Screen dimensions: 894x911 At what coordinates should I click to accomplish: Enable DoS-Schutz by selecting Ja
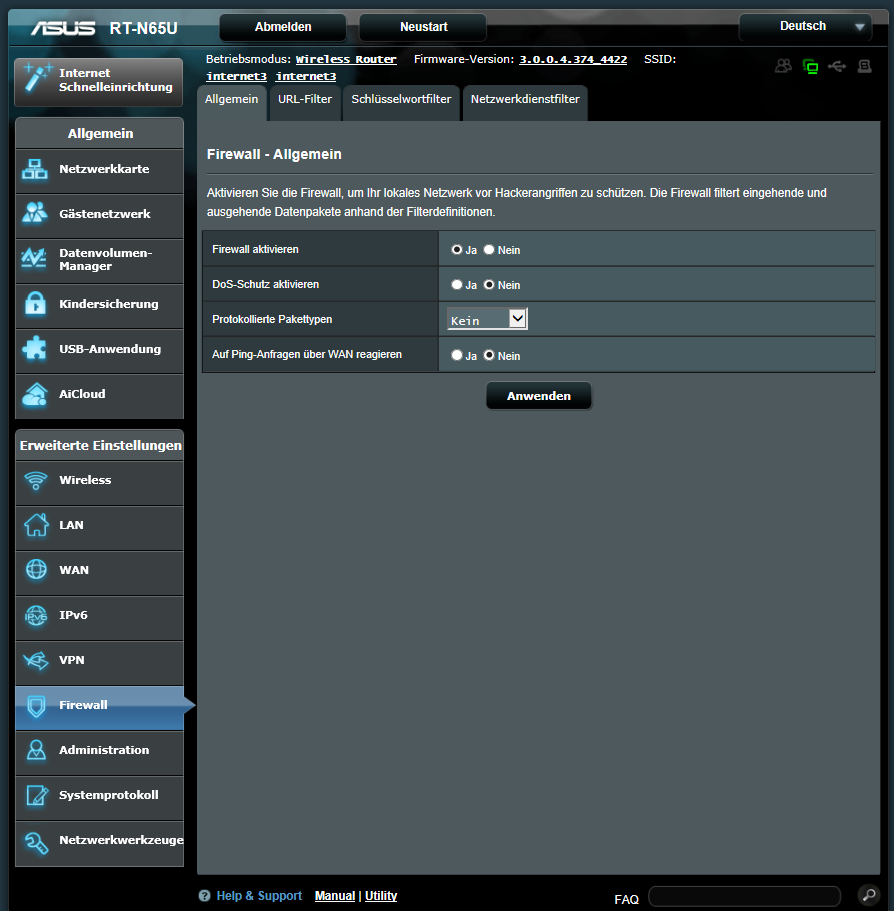(457, 285)
